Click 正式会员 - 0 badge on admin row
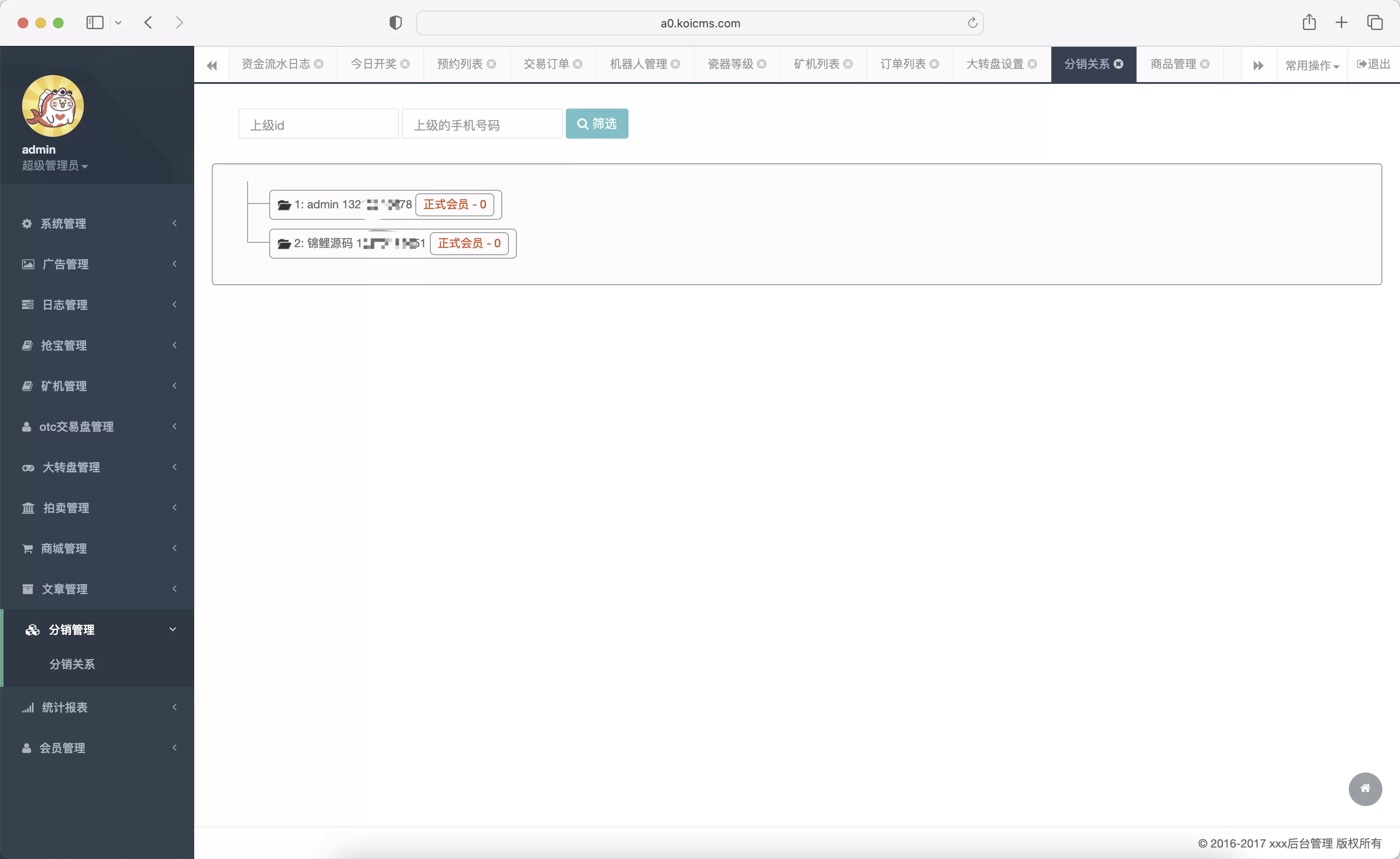This screenshot has width=1400, height=859. tap(455, 204)
